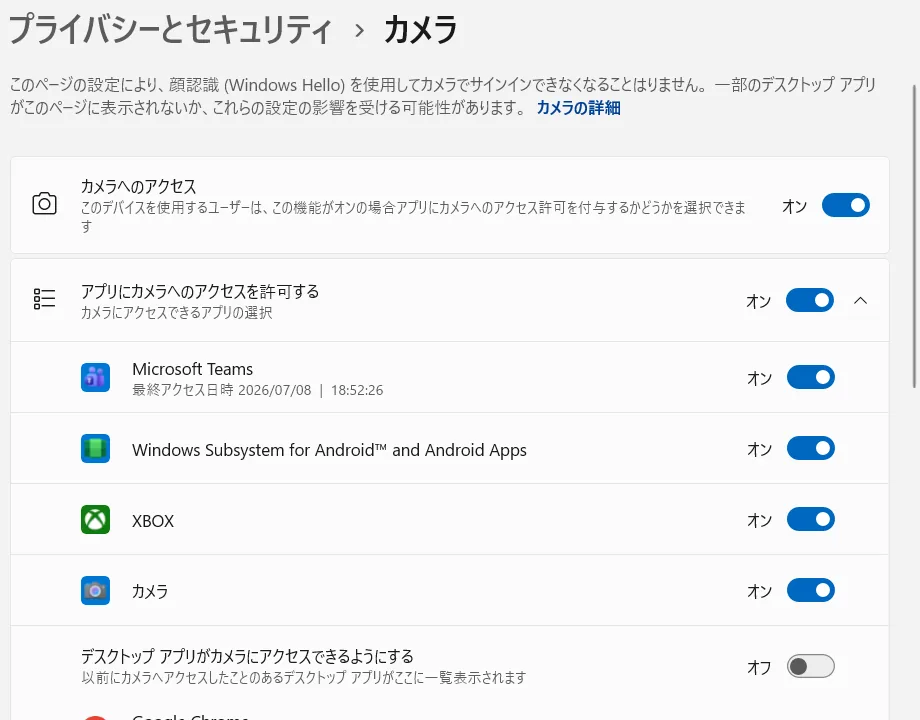The height and width of the screenshot is (720, 920).
Task: Click the vertical scrollbar thumb
Action: pos(914,236)
